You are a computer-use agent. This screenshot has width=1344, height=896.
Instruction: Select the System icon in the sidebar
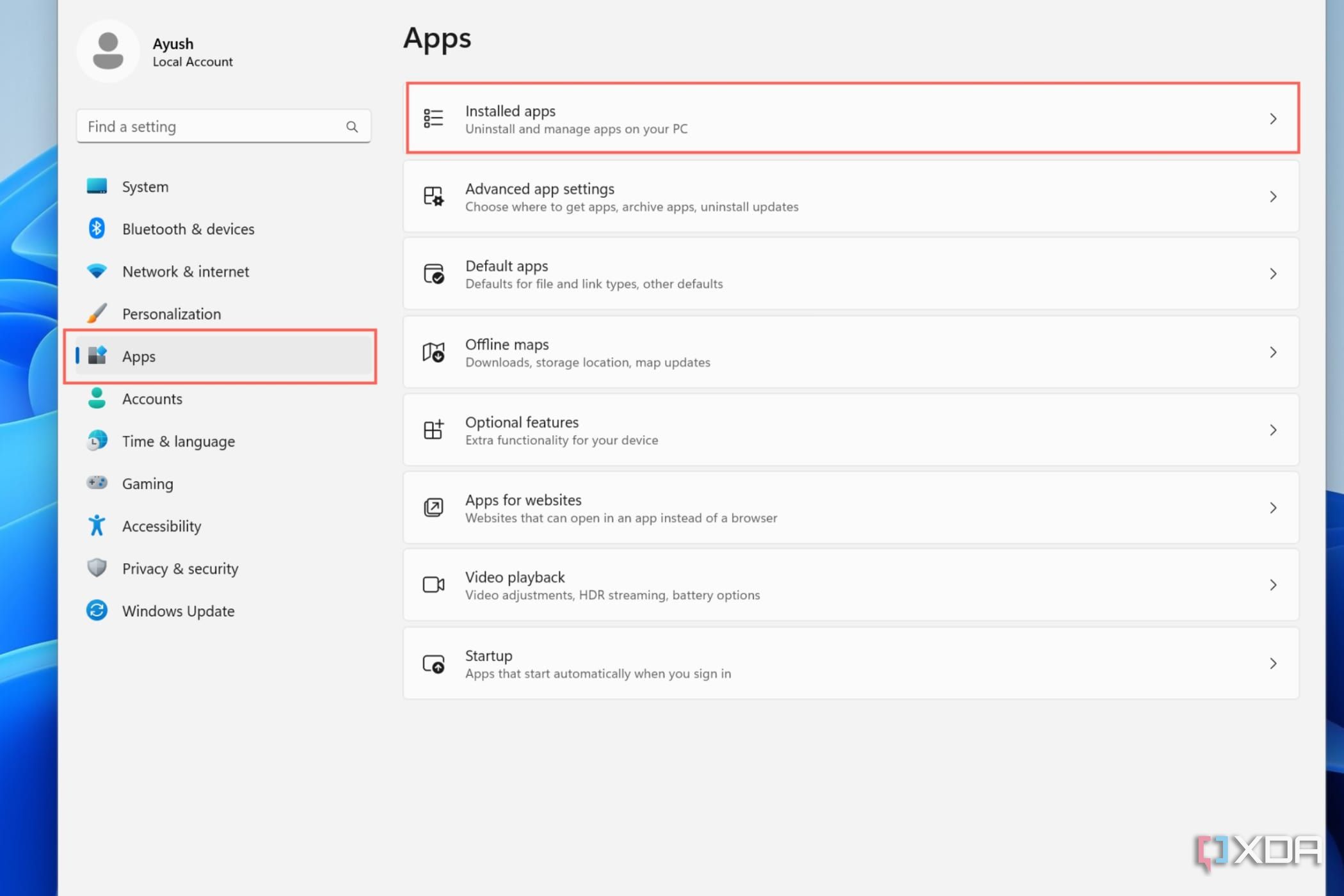coord(97,186)
